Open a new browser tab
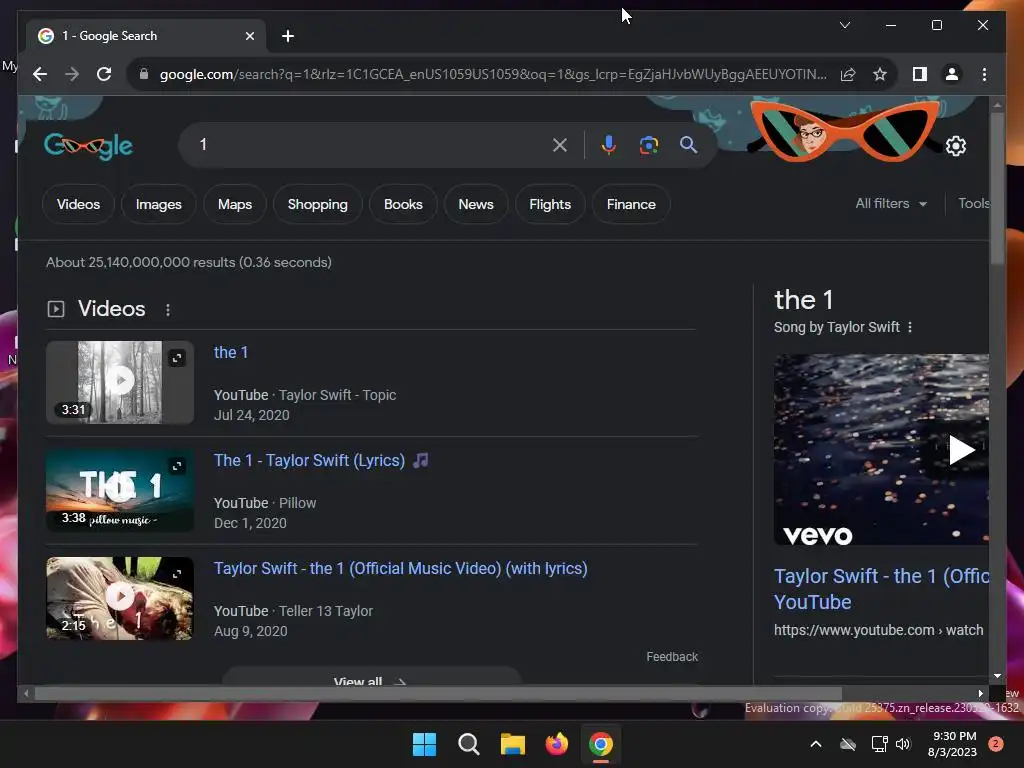The height and width of the screenshot is (768, 1024). [x=287, y=36]
